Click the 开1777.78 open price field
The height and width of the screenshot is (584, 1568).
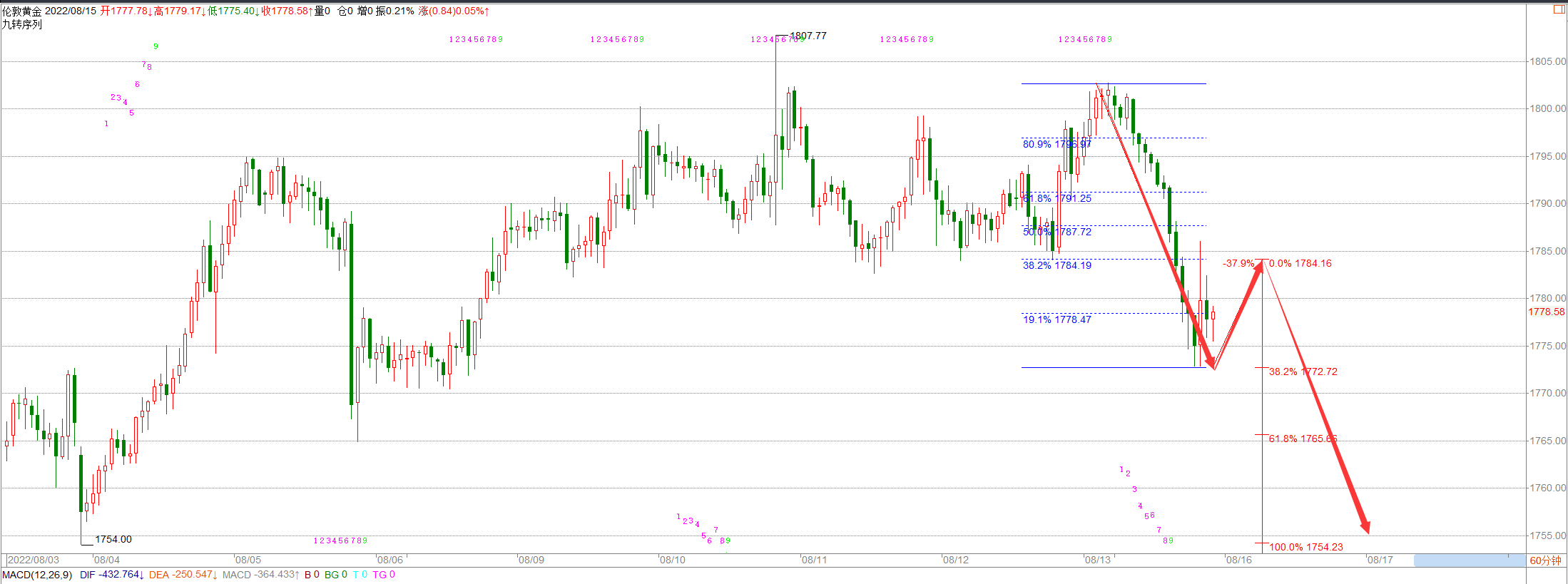click(x=126, y=11)
